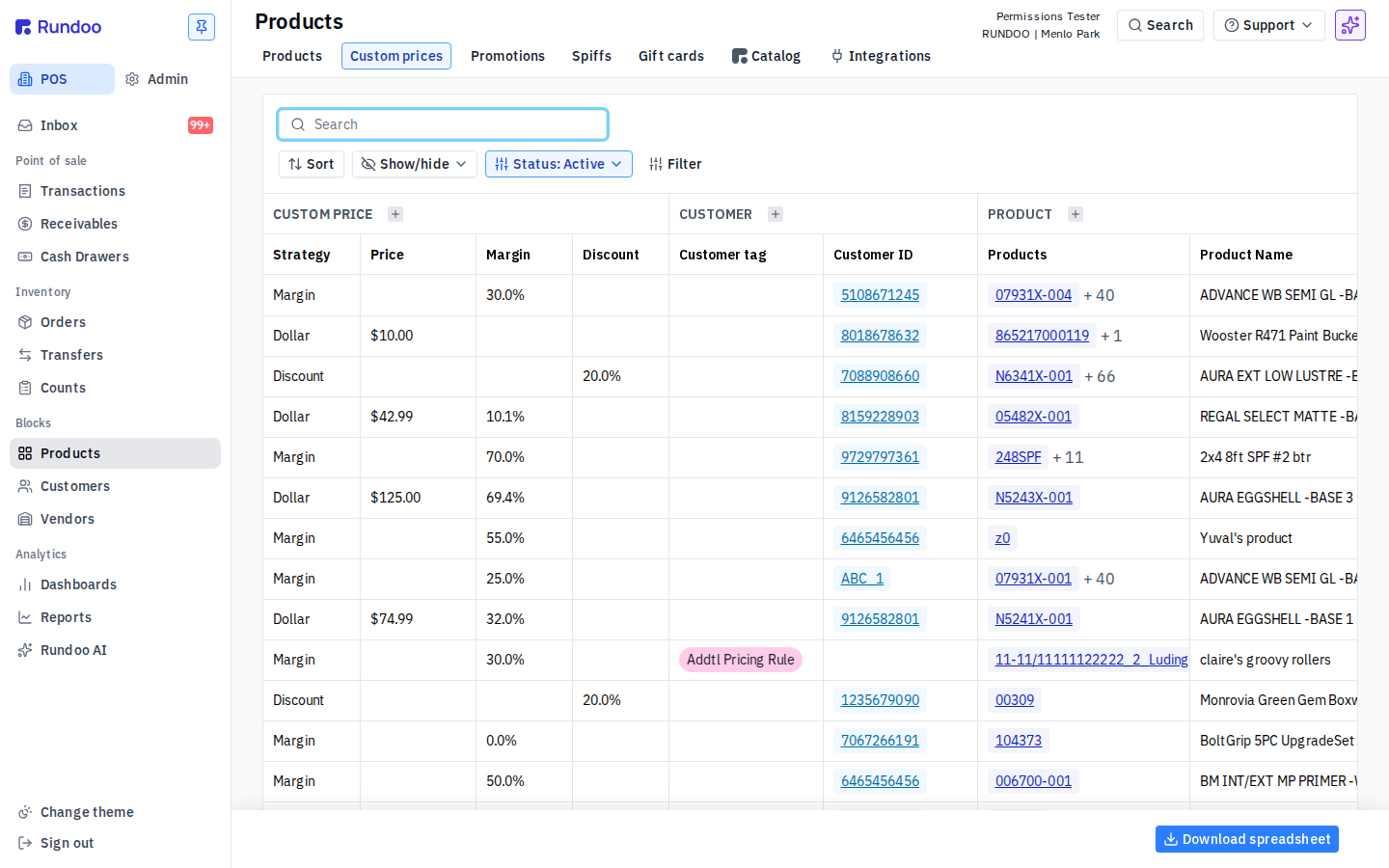
Task: Click the Counts clipboard icon
Action: (x=25, y=388)
